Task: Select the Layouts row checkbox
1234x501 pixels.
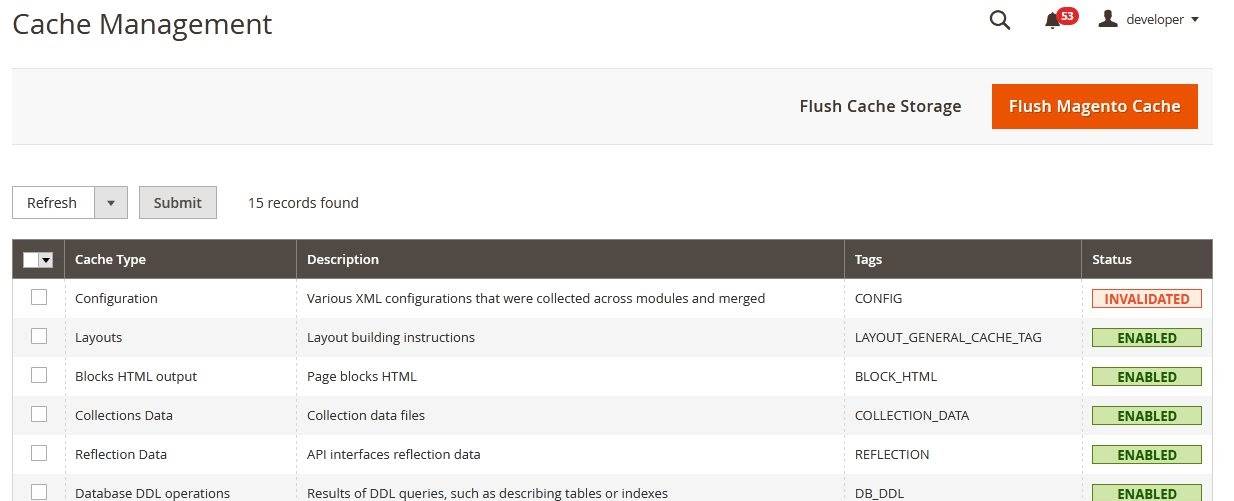Action: point(39,336)
